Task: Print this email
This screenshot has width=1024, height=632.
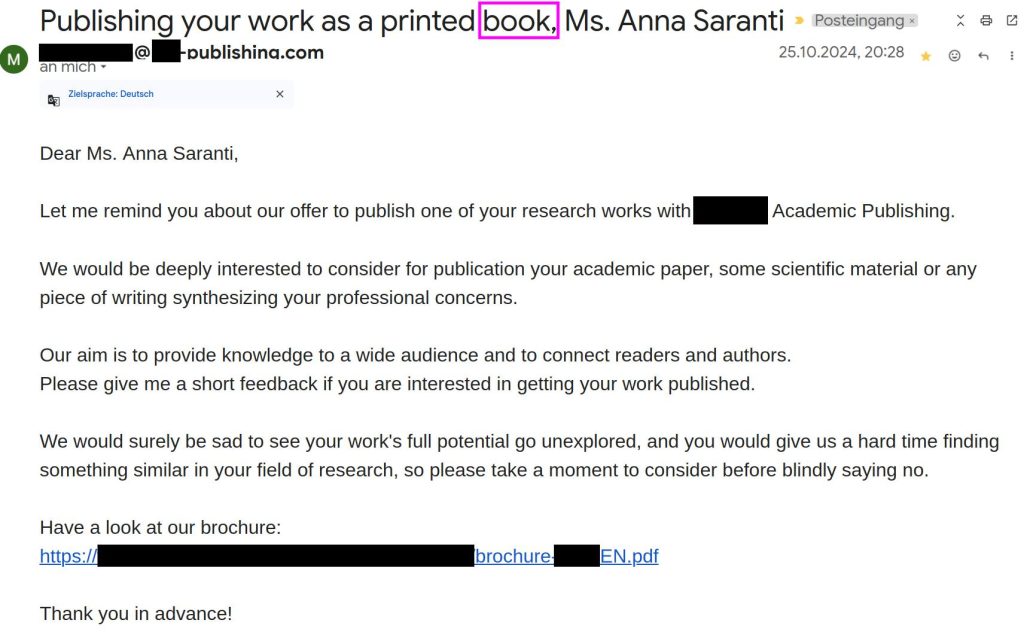Action: [986, 21]
